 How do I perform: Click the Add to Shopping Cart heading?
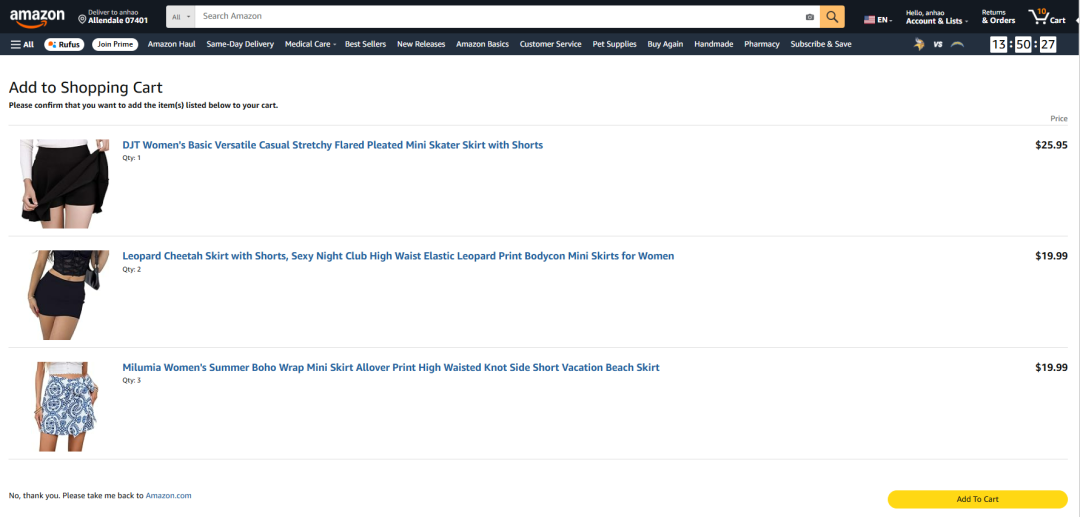point(85,87)
